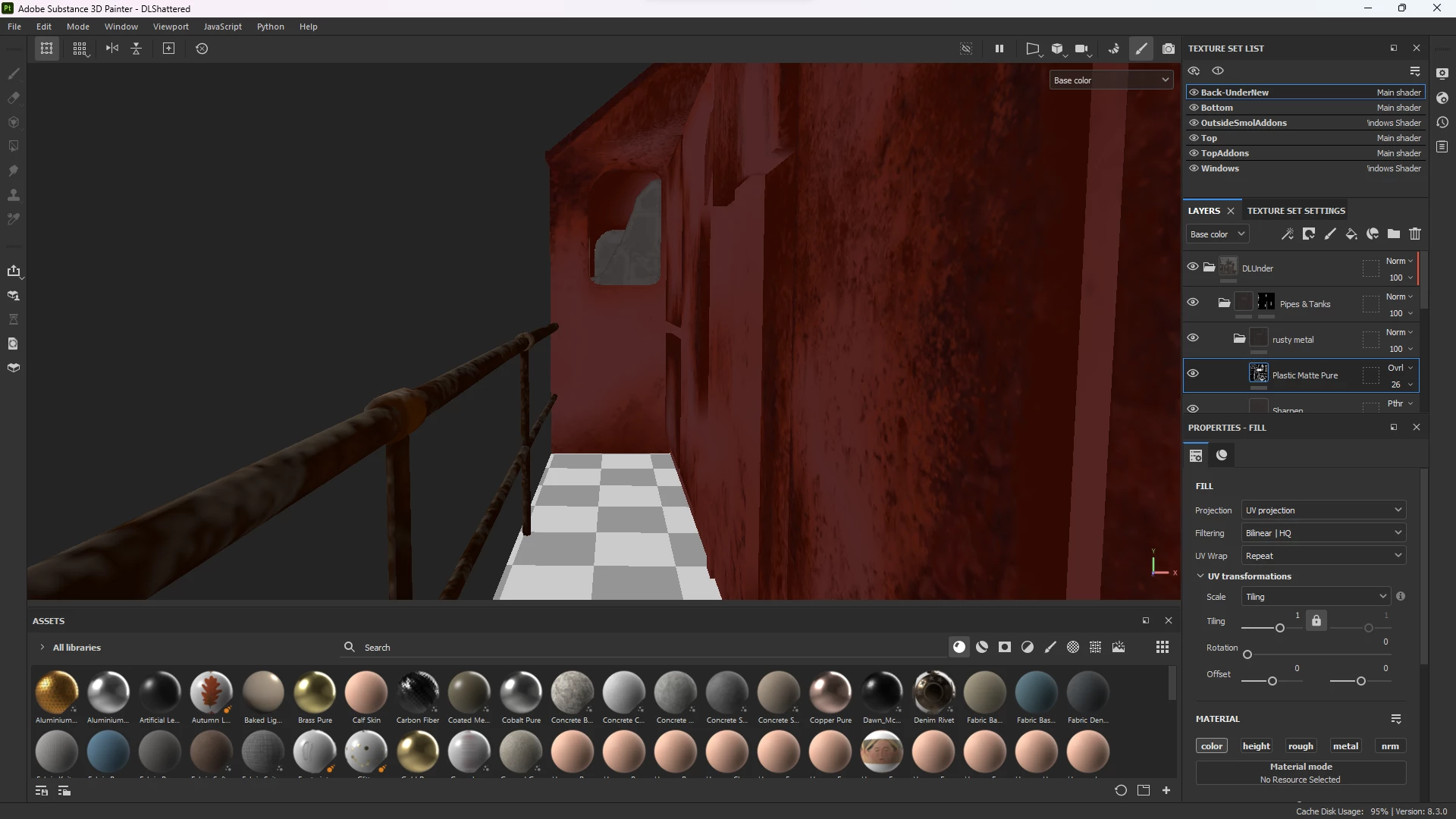Select the Eraser tool
Viewport: 1456px width, 819px height.
pyautogui.click(x=14, y=98)
